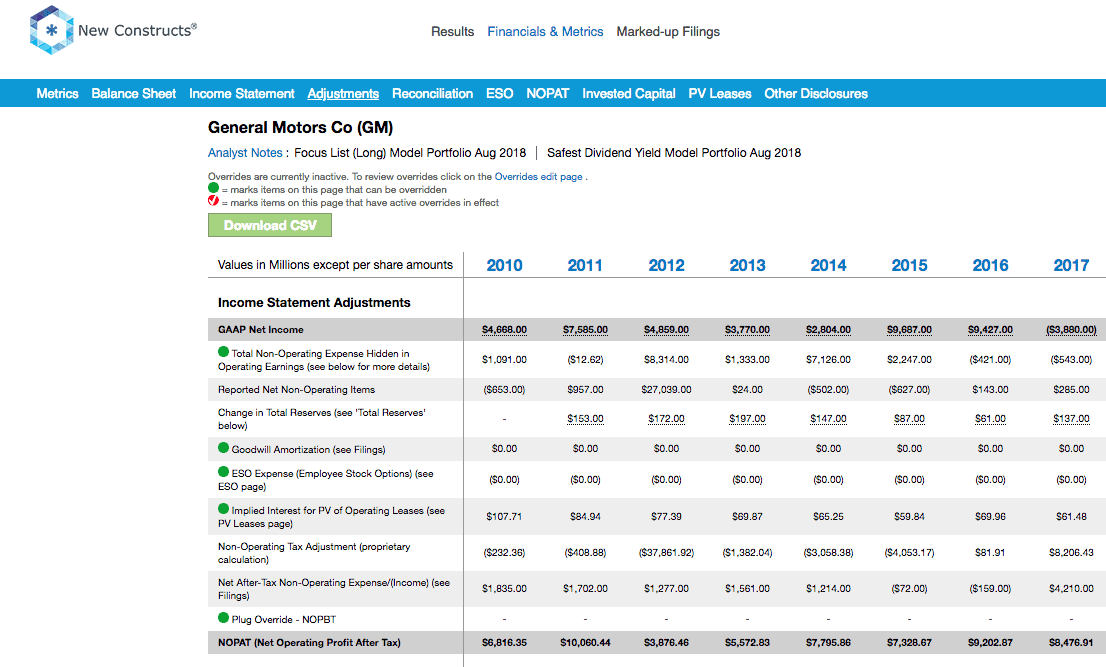Viewport: 1106px width, 667px height.
Task: Switch to the Balance Sheet tab
Action: coord(133,94)
